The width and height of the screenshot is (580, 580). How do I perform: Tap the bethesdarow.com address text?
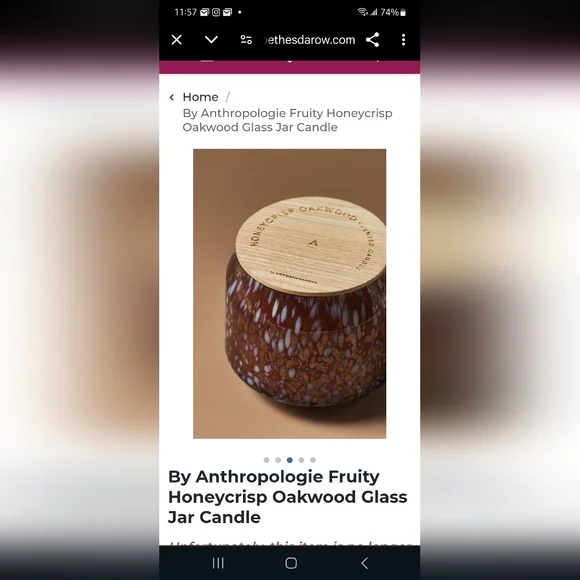click(310, 40)
